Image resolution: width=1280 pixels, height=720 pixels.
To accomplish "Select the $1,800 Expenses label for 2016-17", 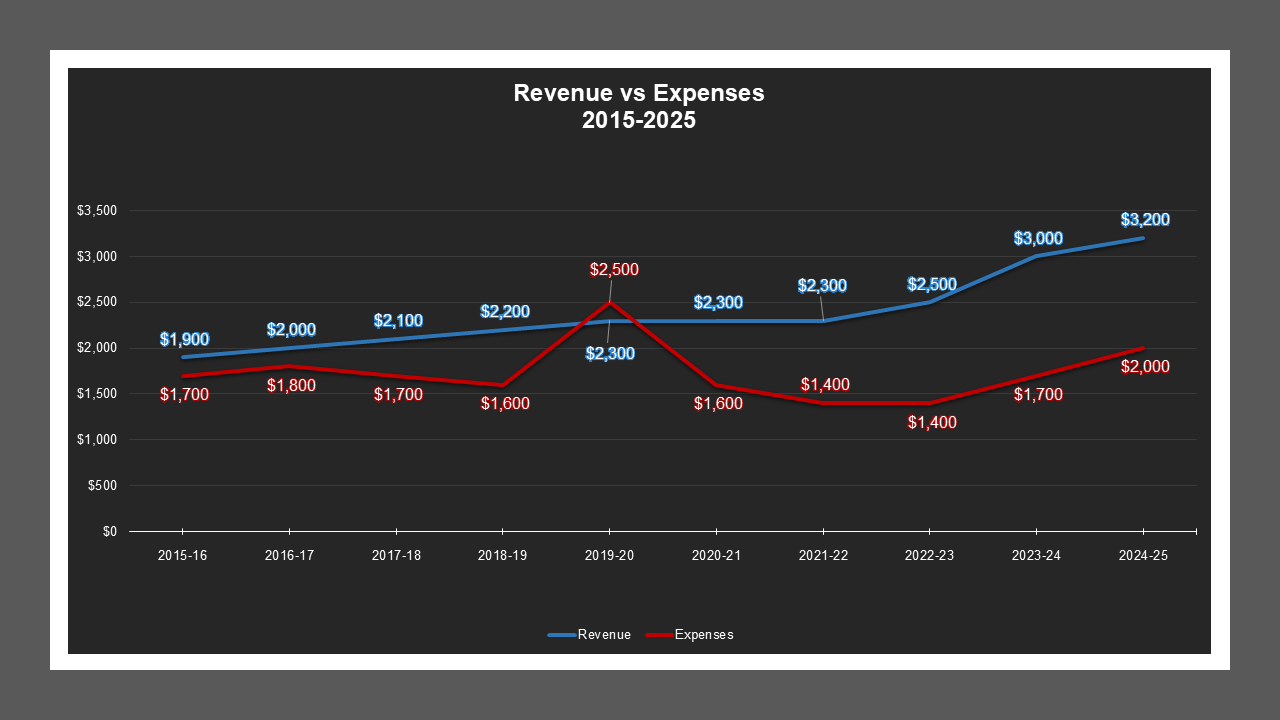I will point(291,384).
